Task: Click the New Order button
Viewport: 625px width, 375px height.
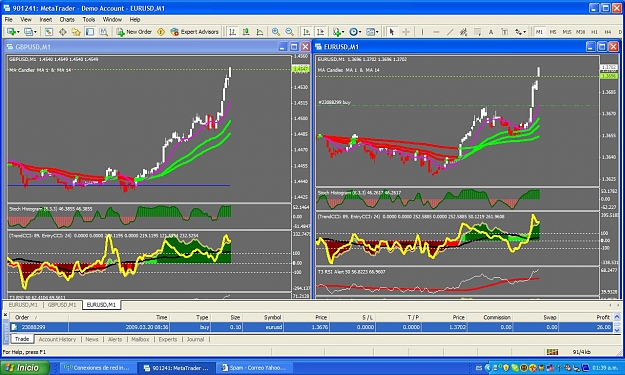Action: click(x=134, y=32)
